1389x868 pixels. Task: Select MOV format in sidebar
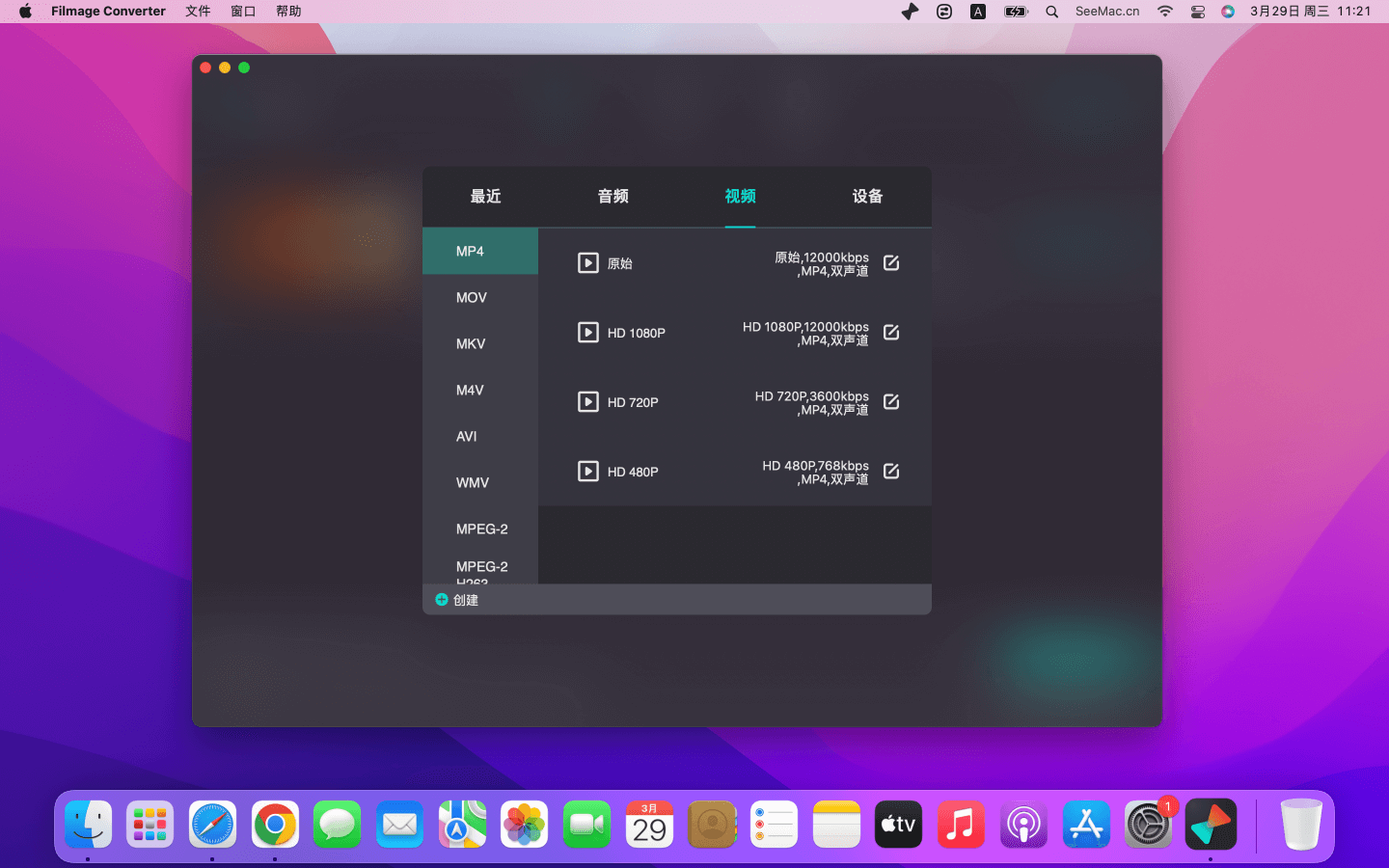(472, 298)
